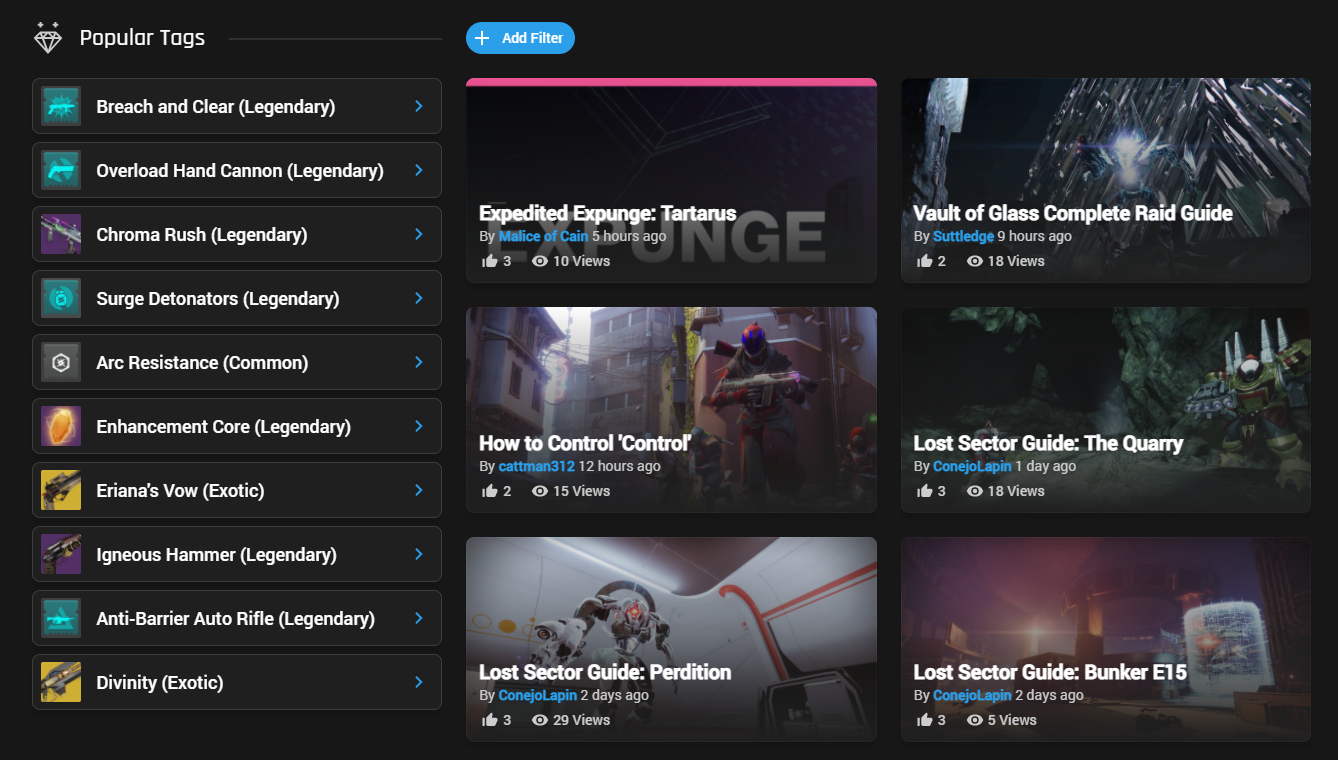Open author Malice of Cain's profile

[543, 236]
